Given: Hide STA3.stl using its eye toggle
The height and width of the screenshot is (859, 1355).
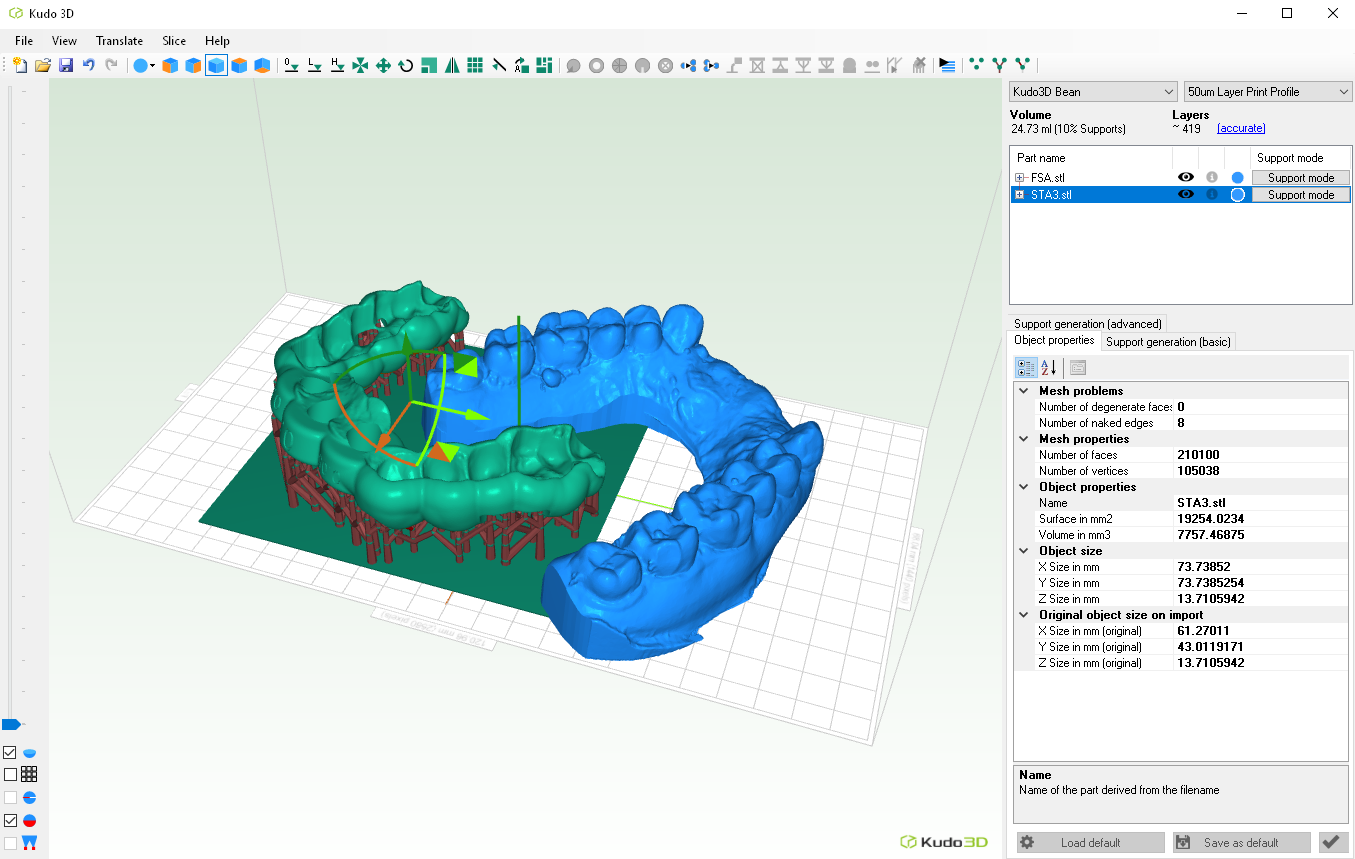Looking at the screenshot, I should [x=1186, y=194].
